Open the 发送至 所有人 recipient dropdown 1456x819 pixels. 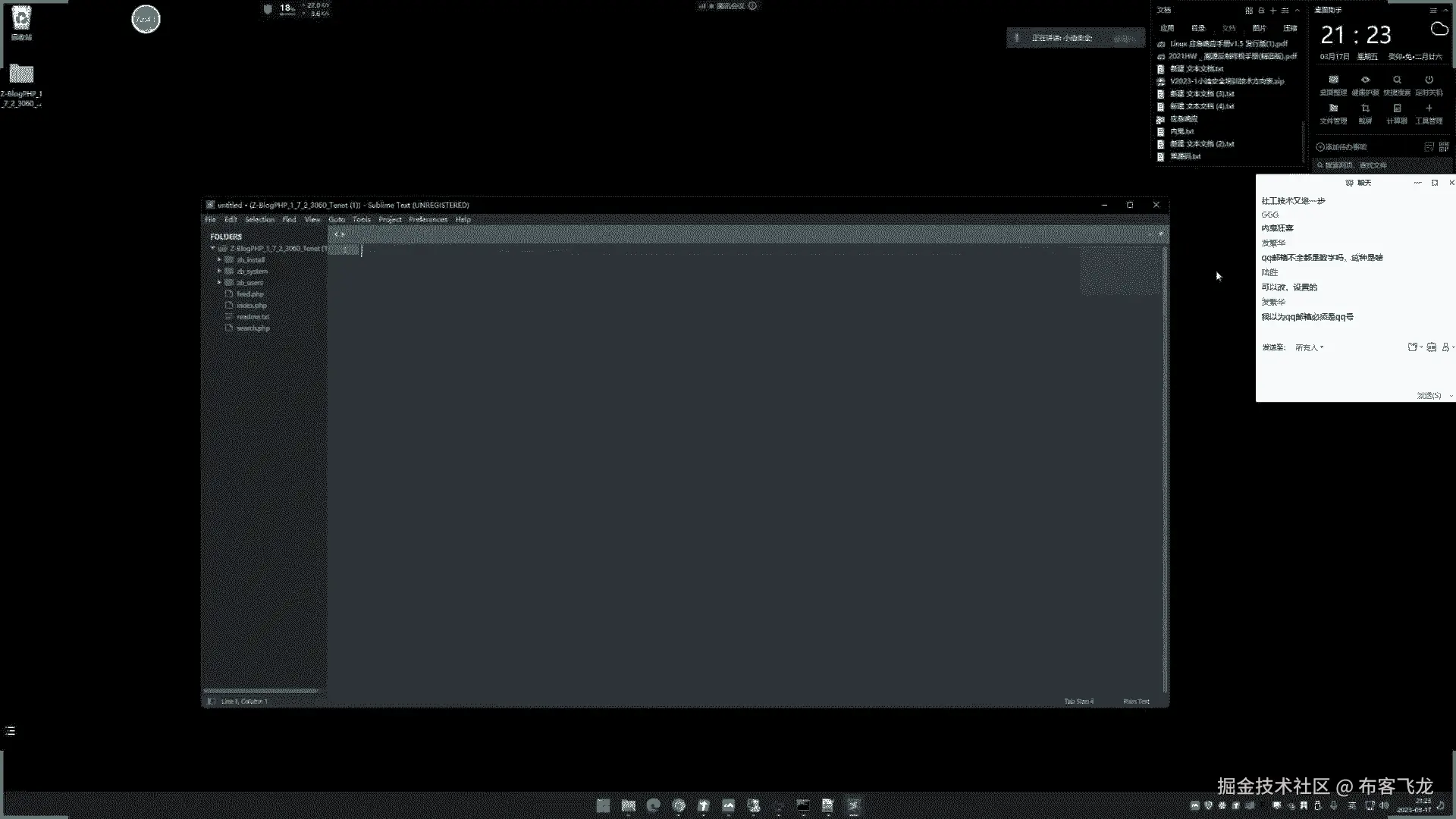click(x=1310, y=347)
